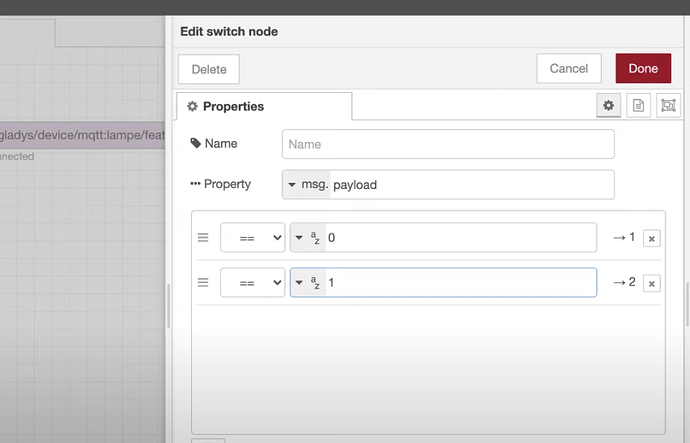This screenshot has height=443, width=690.
Task: Grab the drag handle of rule 1
Action: click(203, 238)
